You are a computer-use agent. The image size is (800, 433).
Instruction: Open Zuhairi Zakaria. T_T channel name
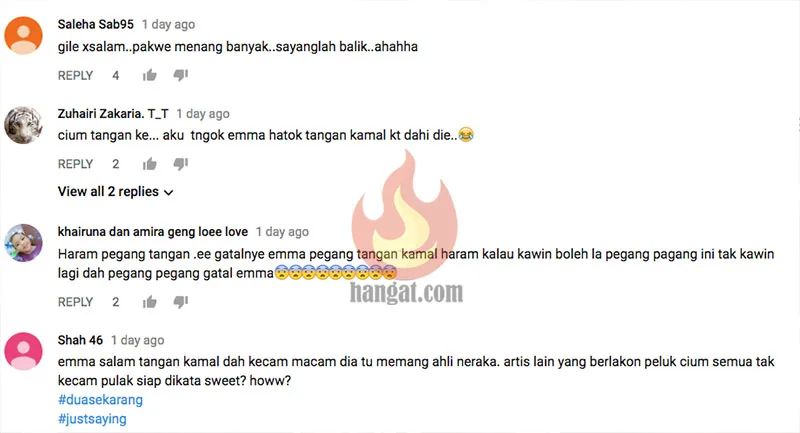pos(113,114)
